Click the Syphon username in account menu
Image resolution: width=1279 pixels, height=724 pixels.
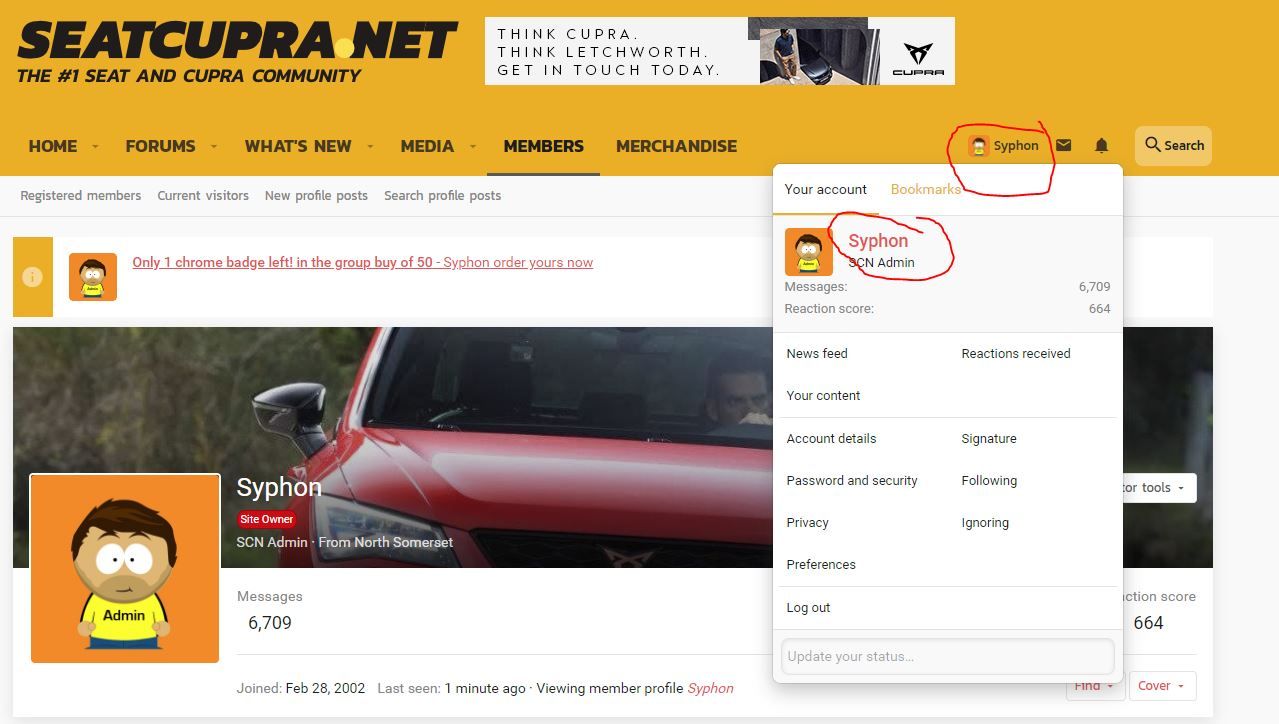pos(878,241)
